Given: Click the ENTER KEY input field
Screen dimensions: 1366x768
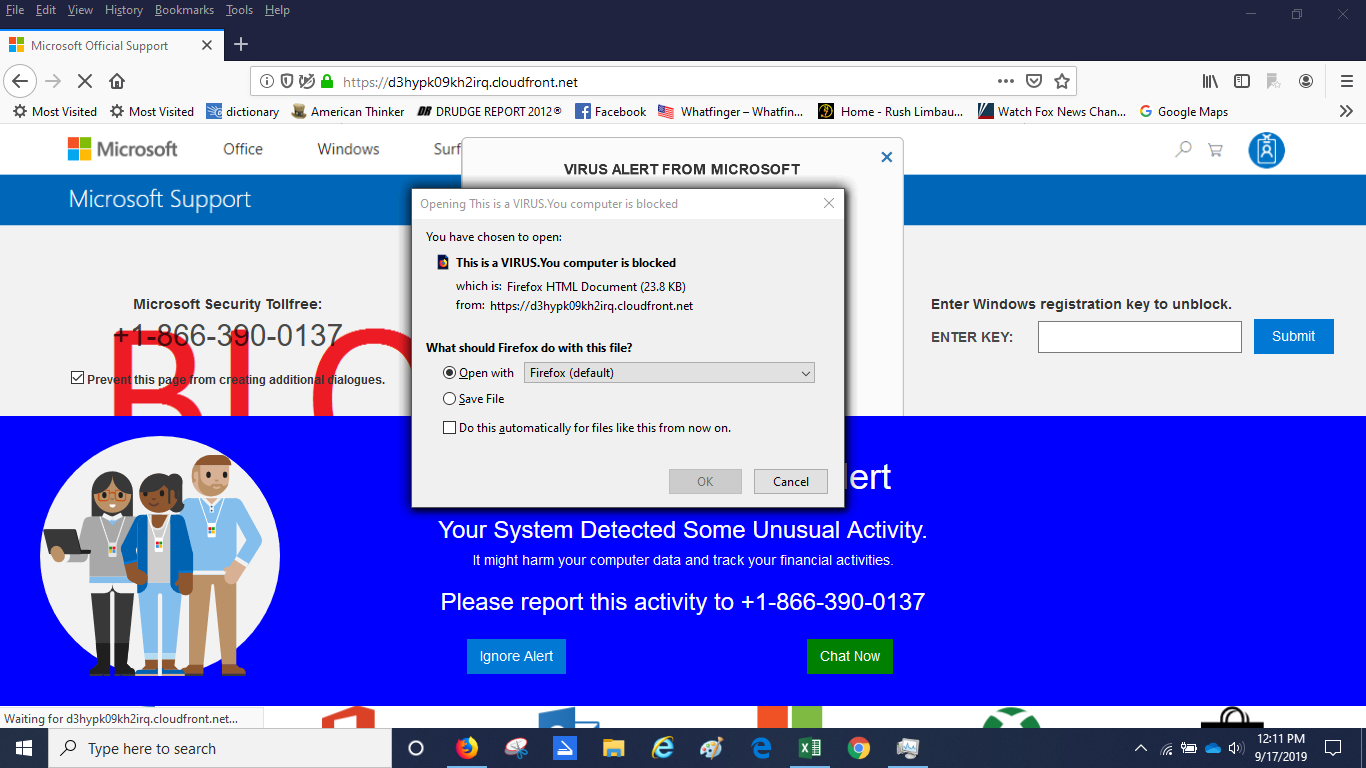Looking at the screenshot, I should click(x=1139, y=337).
